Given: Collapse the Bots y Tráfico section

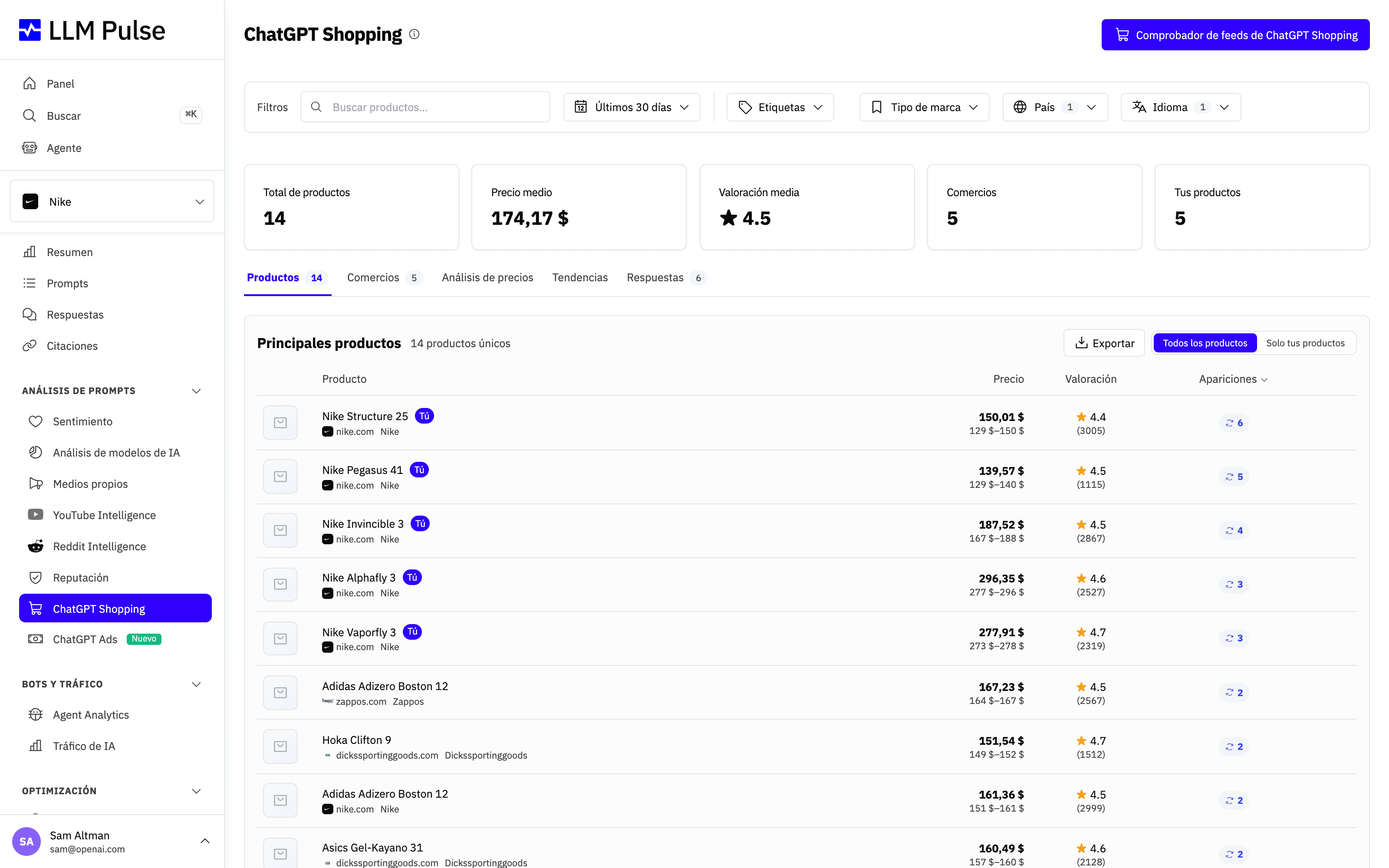Looking at the screenshot, I should coord(196,684).
